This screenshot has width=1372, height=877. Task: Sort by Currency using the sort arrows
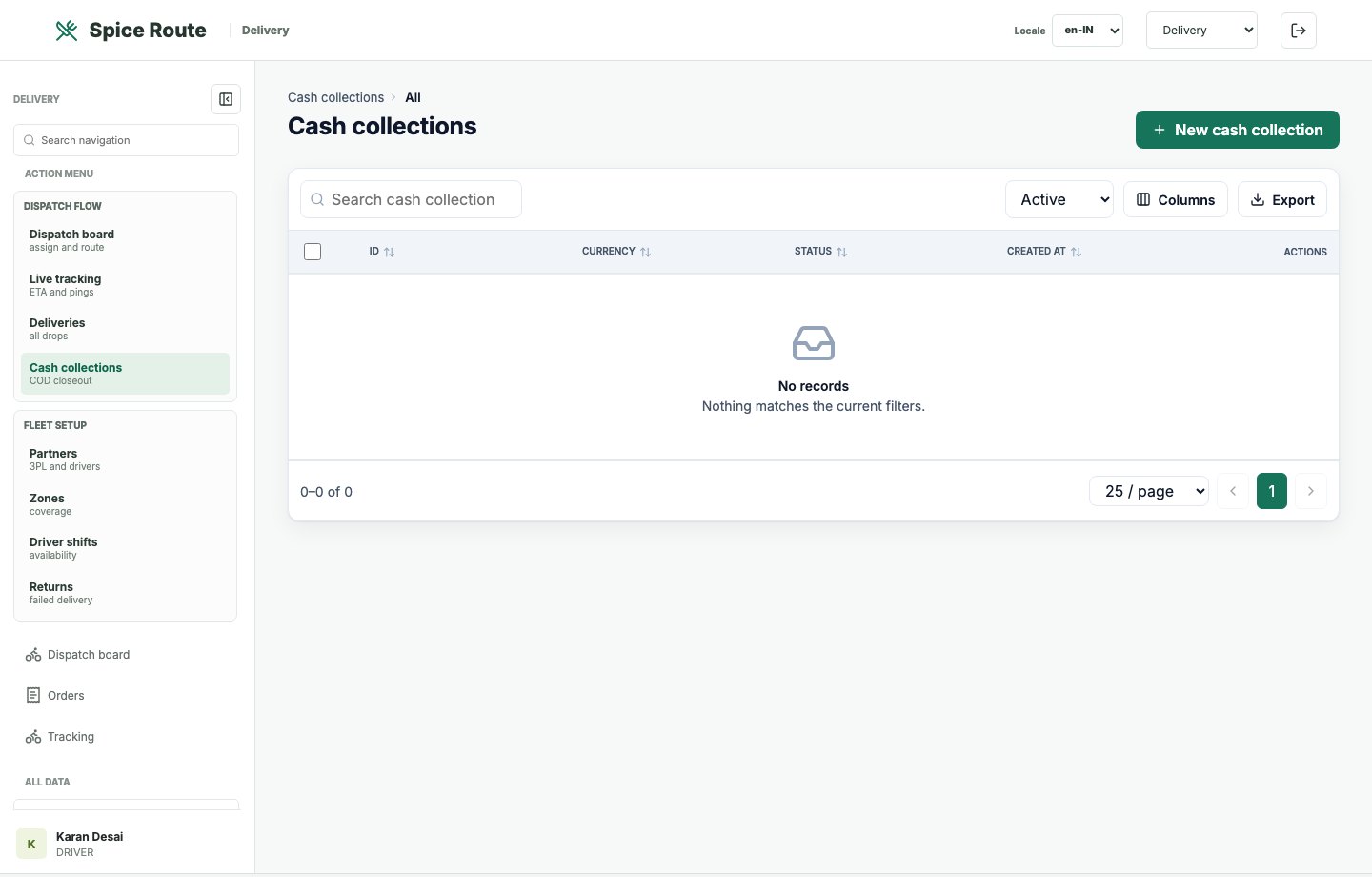pyautogui.click(x=645, y=252)
